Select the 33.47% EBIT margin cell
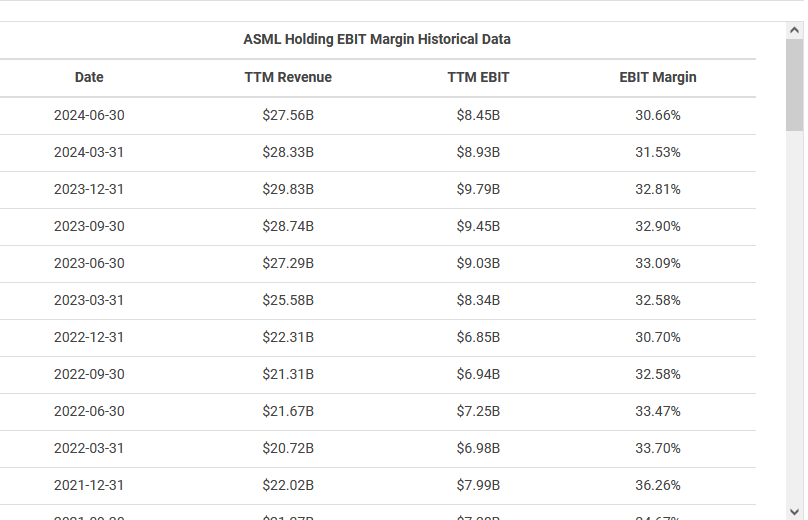Image resolution: width=808 pixels, height=520 pixels. pos(658,412)
